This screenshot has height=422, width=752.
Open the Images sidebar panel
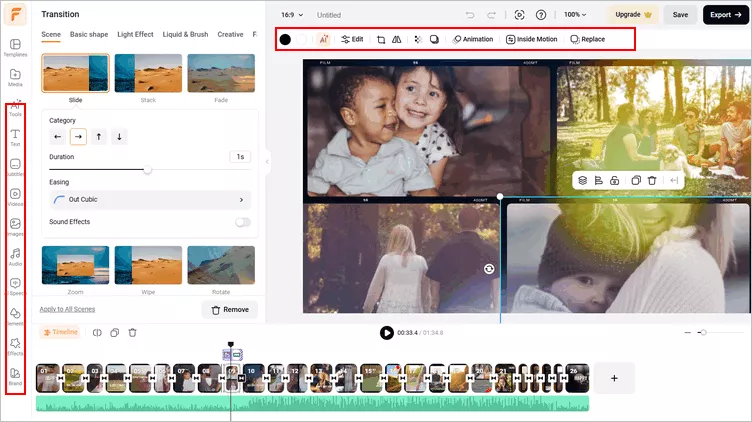click(15, 227)
